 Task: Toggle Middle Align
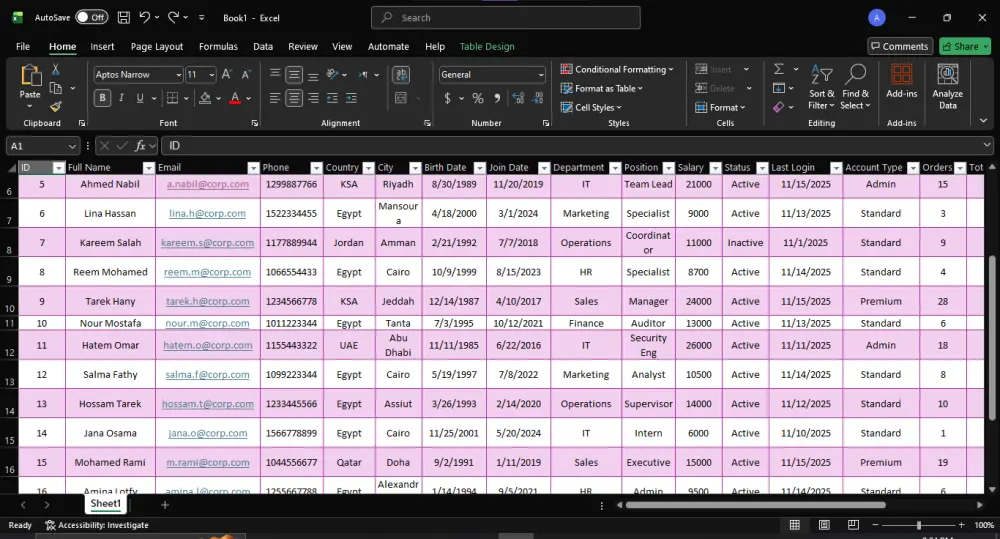[x=294, y=75]
